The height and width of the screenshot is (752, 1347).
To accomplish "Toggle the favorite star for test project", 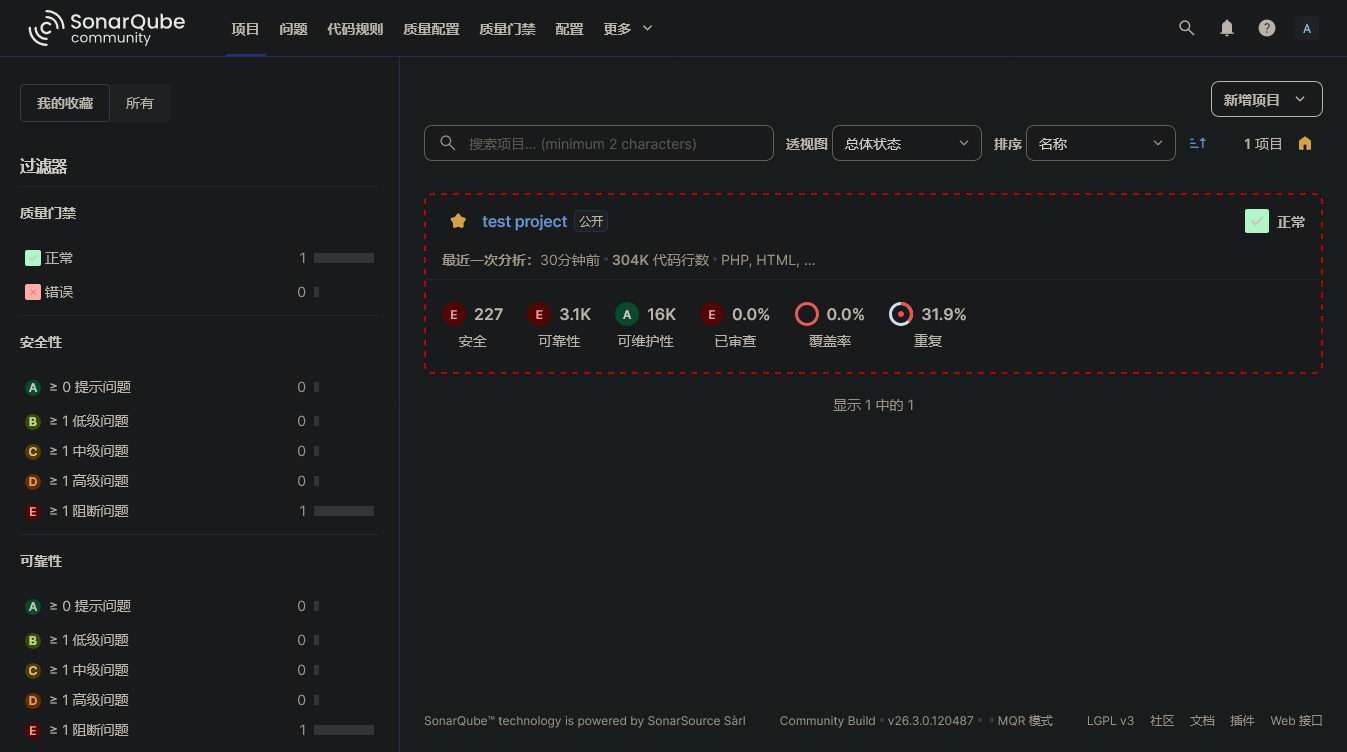I will (458, 221).
